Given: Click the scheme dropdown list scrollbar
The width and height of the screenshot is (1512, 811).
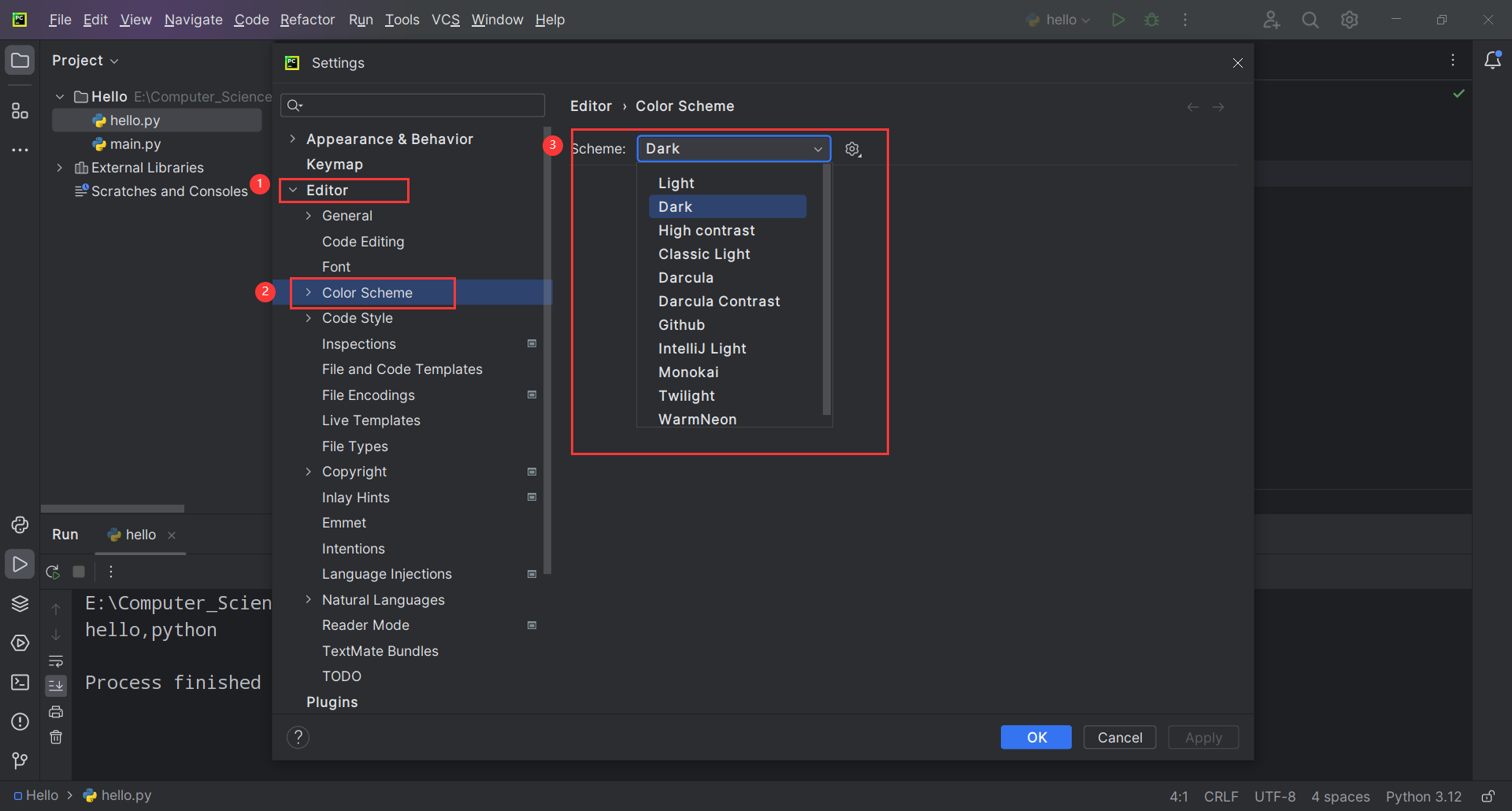Looking at the screenshot, I should [827, 289].
